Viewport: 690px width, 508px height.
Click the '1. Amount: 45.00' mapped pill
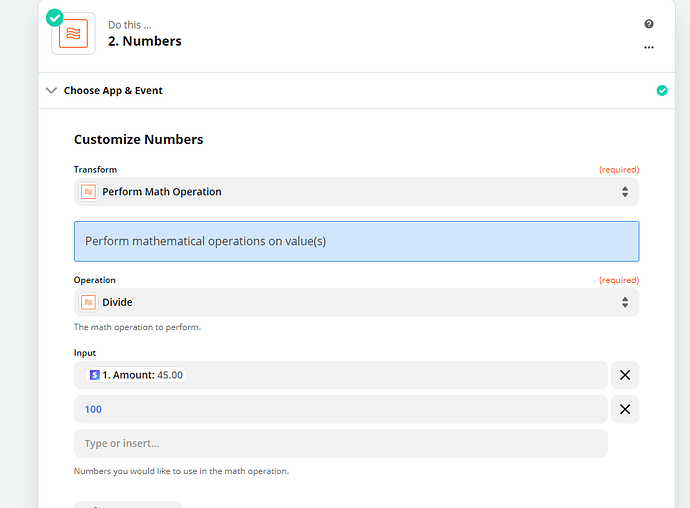tap(137, 375)
